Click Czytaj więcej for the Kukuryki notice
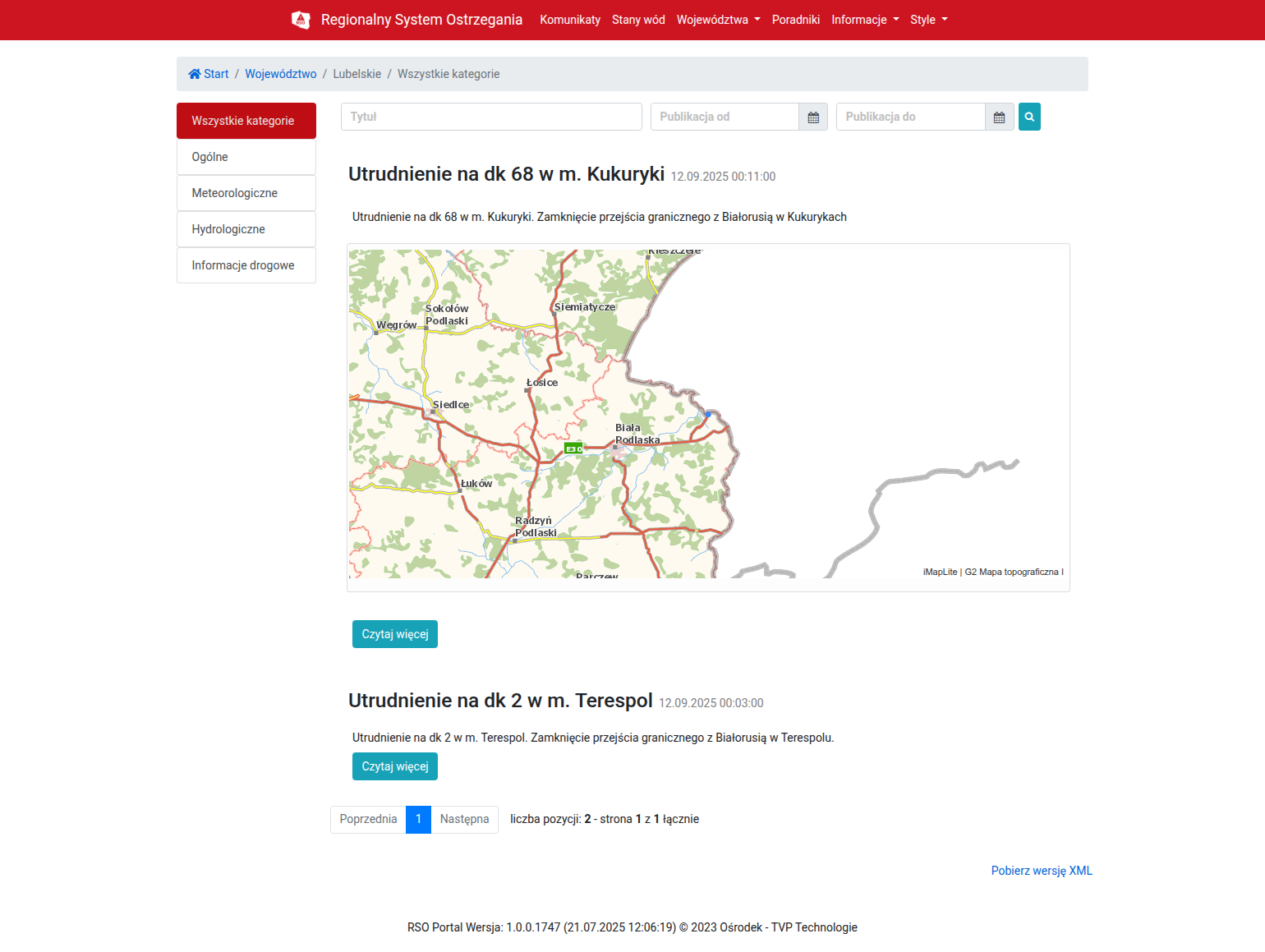 pyautogui.click(x=395, y=634)
